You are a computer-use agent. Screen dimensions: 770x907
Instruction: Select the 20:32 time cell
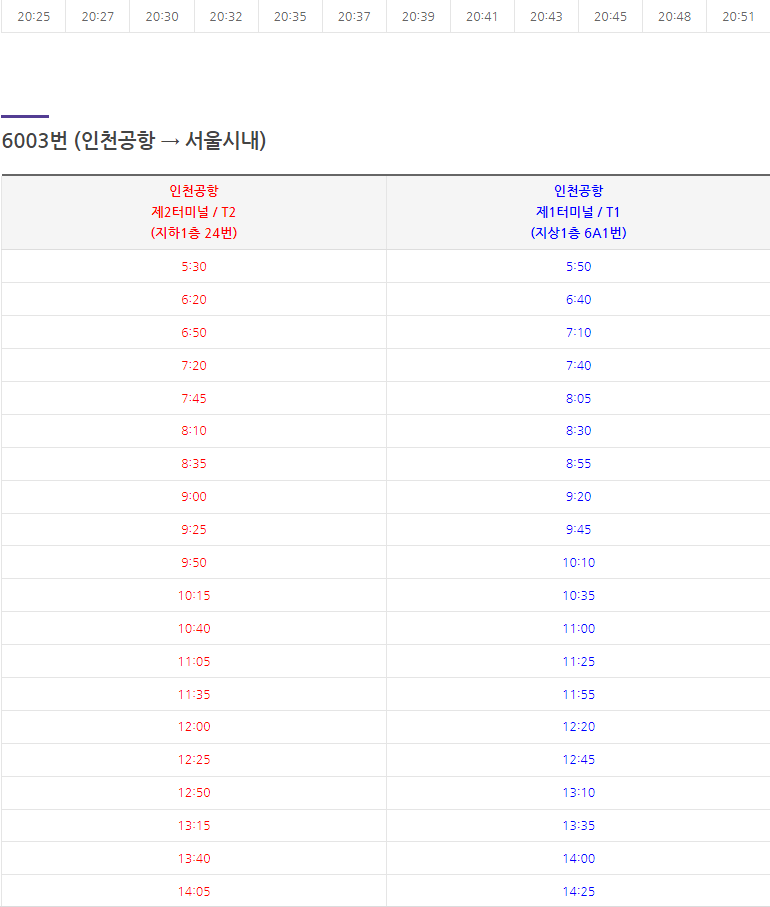click(226, 16)
